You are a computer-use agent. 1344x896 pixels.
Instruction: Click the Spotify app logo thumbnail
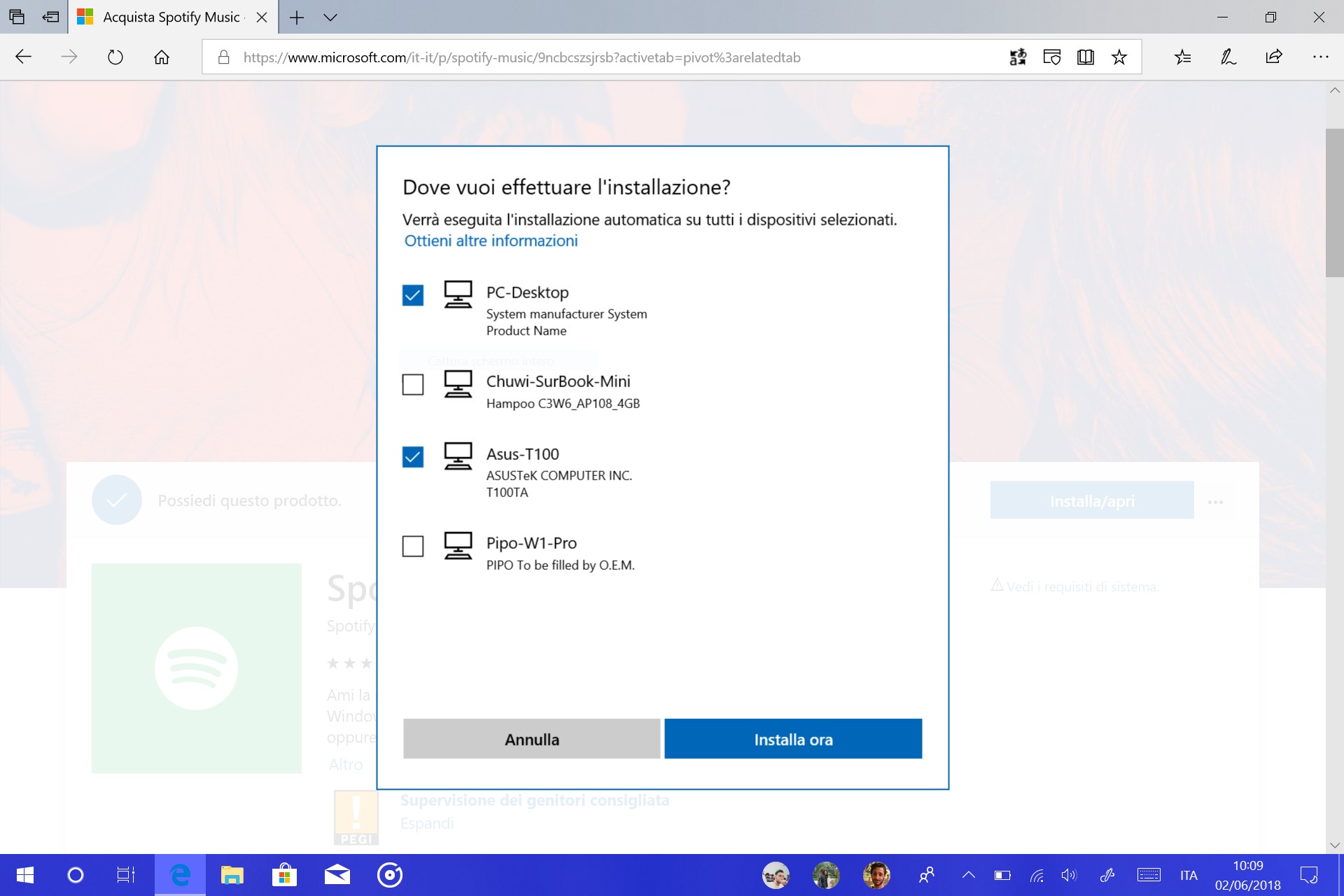197,668
